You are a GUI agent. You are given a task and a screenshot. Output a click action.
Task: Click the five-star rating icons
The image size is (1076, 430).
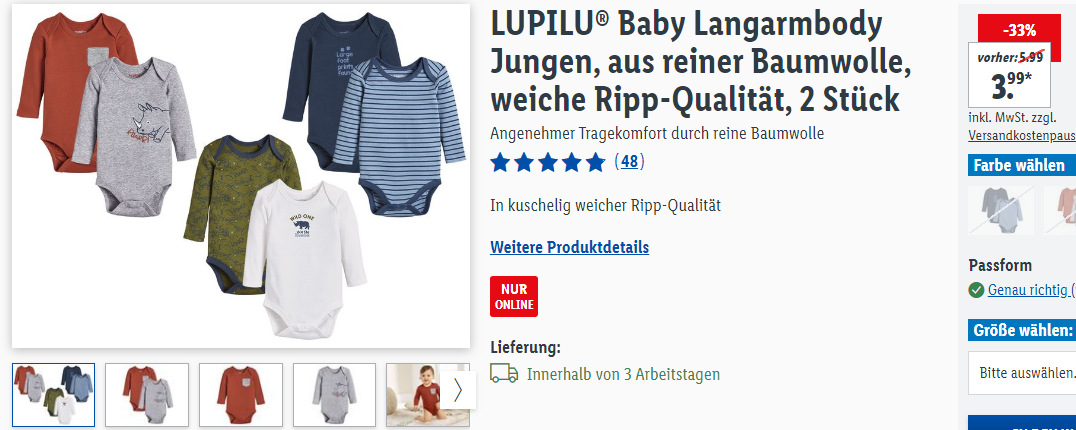pyautogui.click(x=548, y=163)
